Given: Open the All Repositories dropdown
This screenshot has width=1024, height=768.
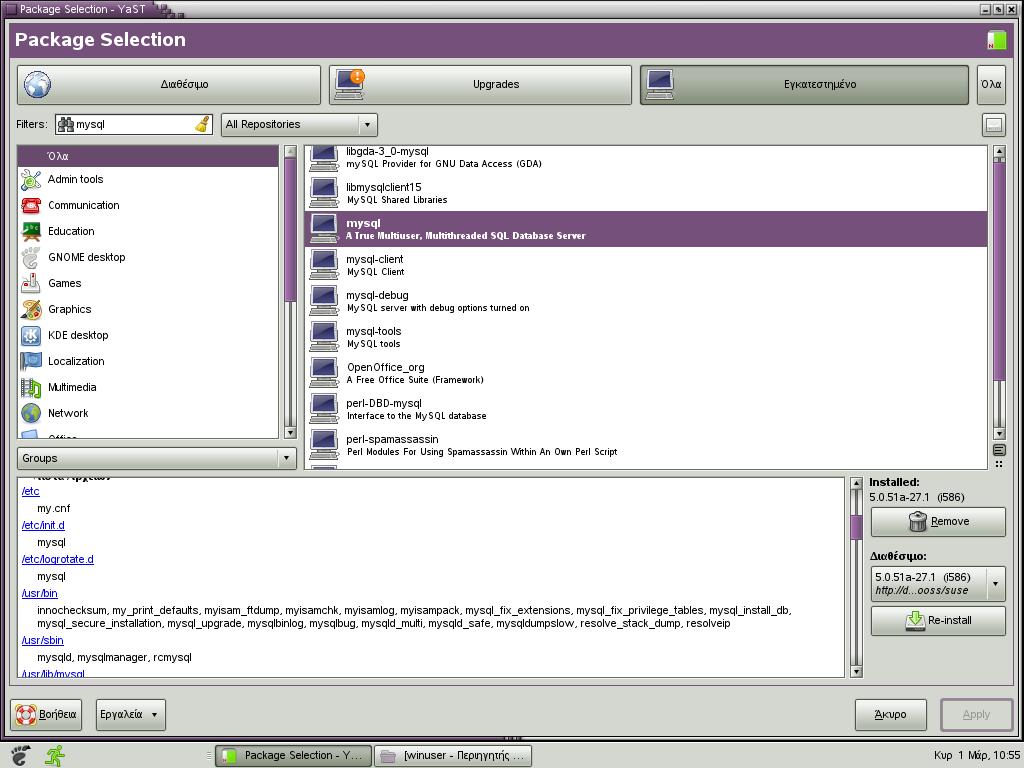Looking at the screenshot, I should coord(299,124).
